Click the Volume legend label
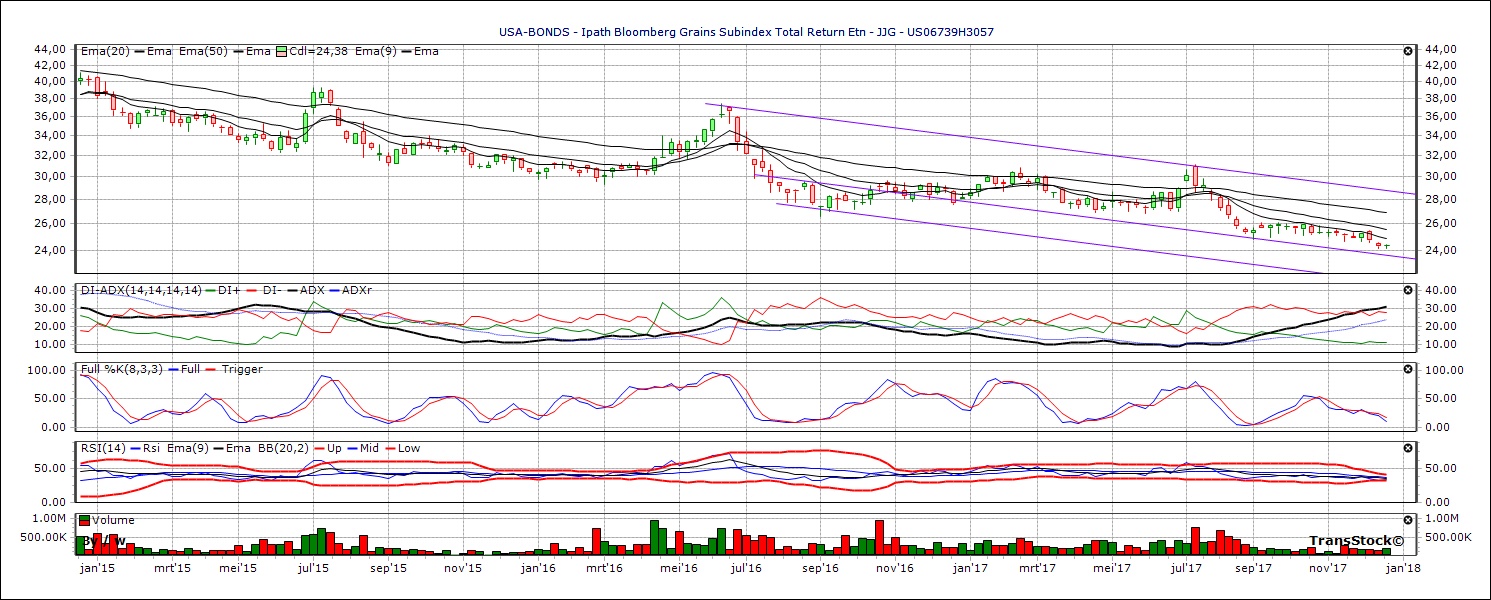Image resolution: width=1491 pixels, height=600 pixels. (x=113, y=520)
